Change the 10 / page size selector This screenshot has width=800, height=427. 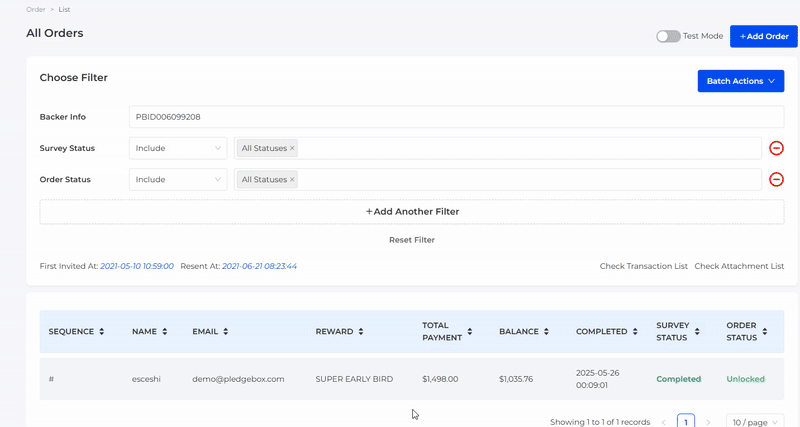755,422
